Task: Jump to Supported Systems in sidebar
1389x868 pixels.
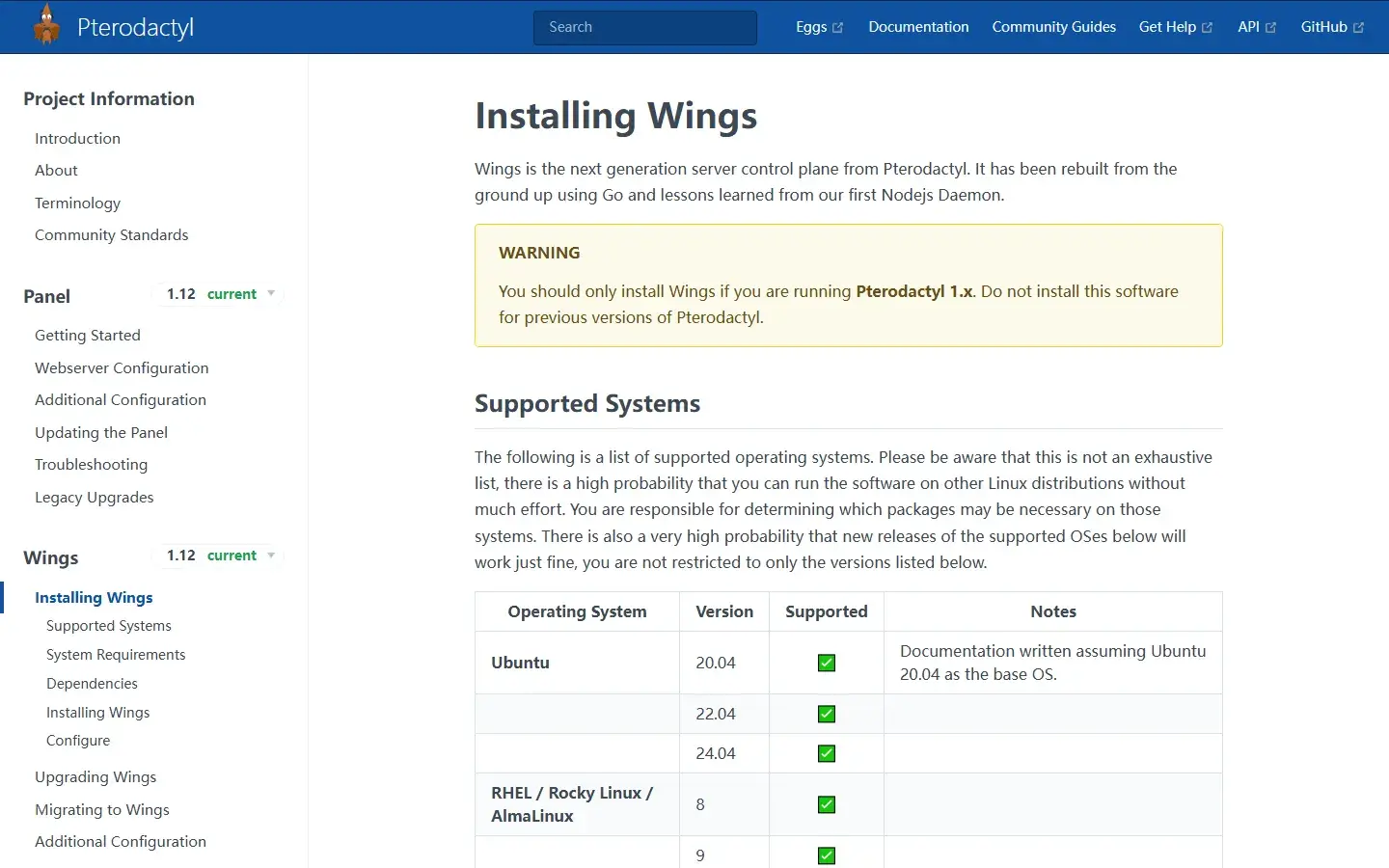Action: [x=109, y=625]
